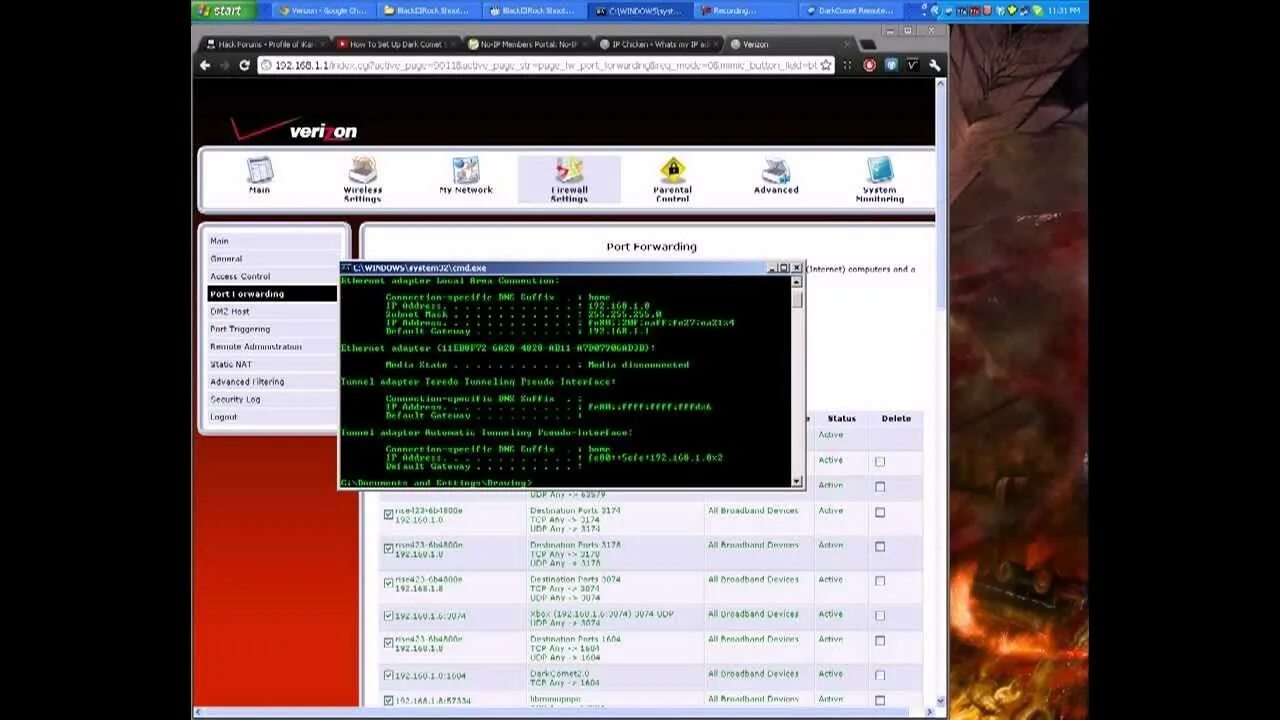Tick the Delete checkbox for Destination Ports 3178

point(880,547)
